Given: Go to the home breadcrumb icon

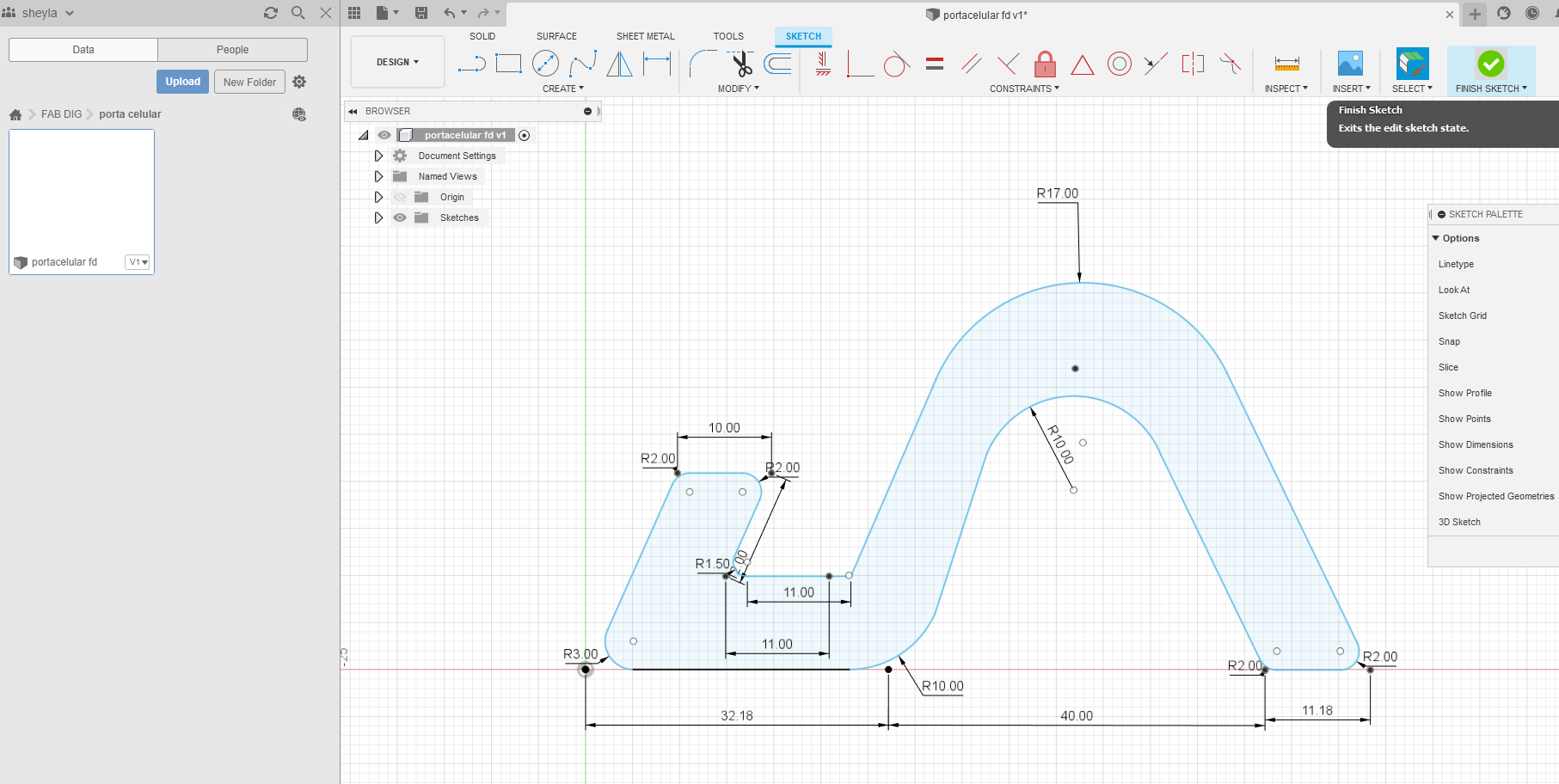Looking at the screenshot, I should [x=15, y=114].
